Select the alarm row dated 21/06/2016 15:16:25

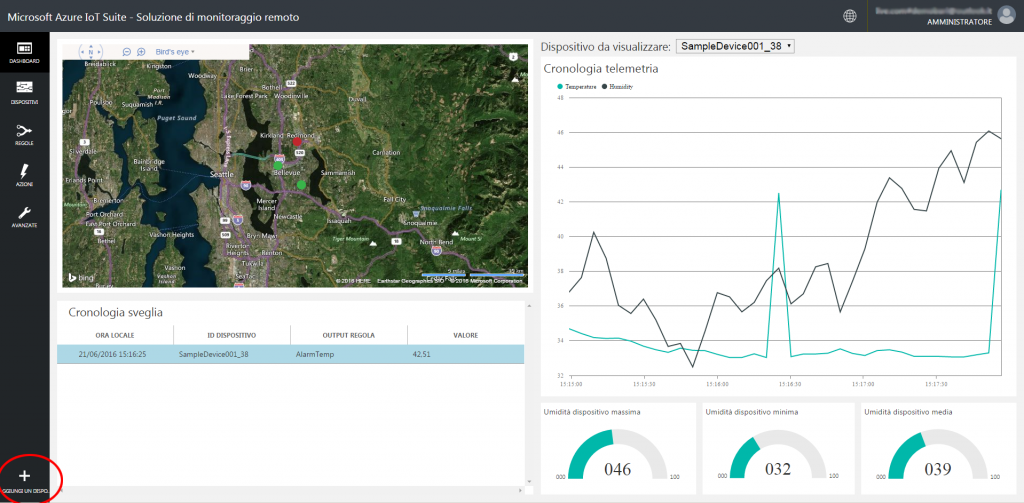291,354
